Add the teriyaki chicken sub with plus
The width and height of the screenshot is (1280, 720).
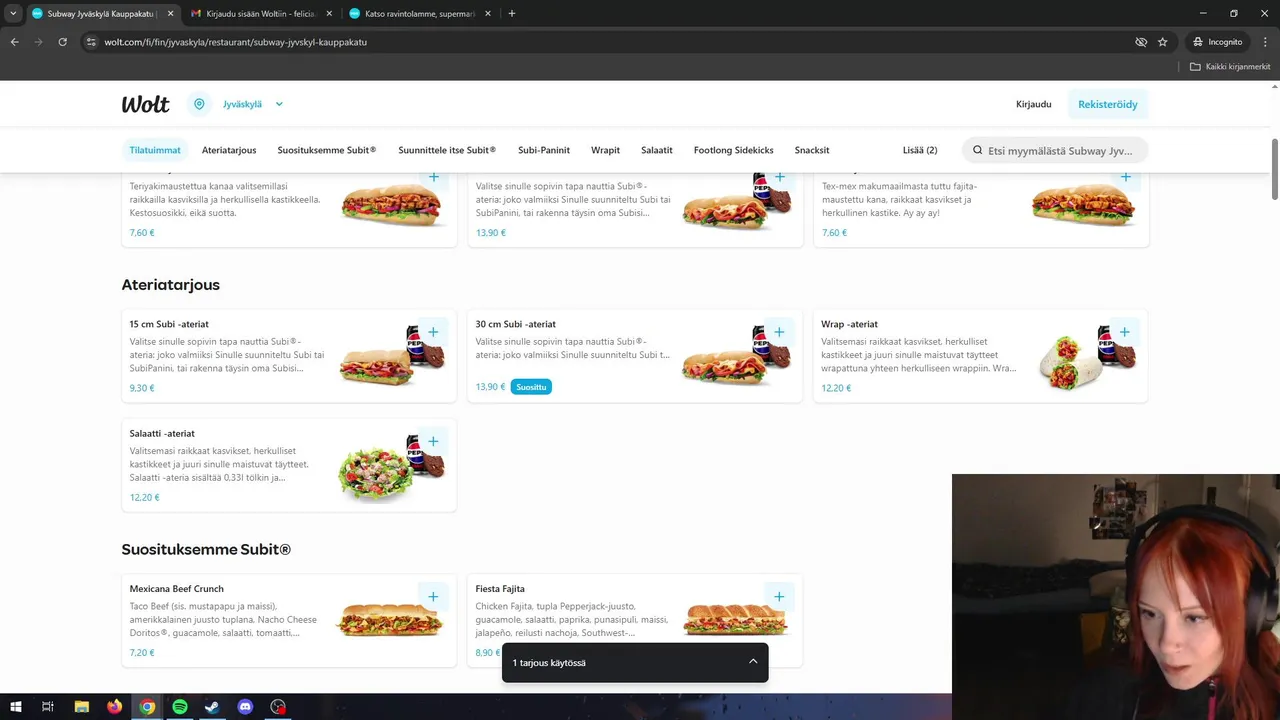point(433,178)
